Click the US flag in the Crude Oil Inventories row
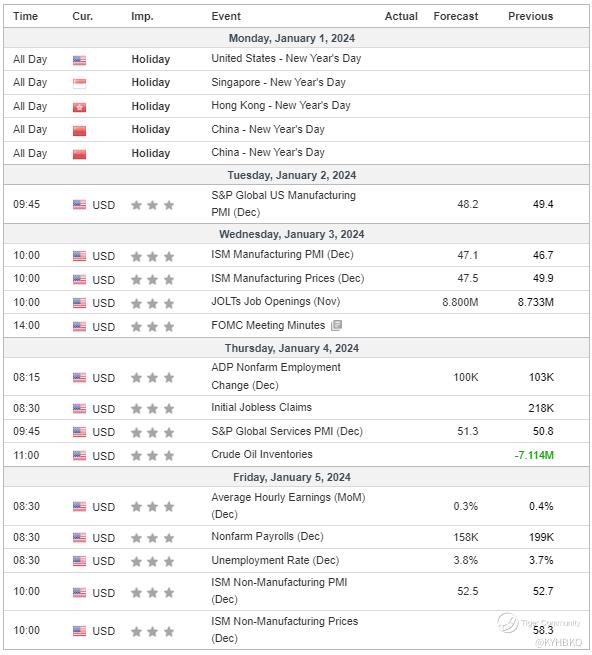Image resolution: width=592 pixels, height=655 pixels. (x=79, y=455)
